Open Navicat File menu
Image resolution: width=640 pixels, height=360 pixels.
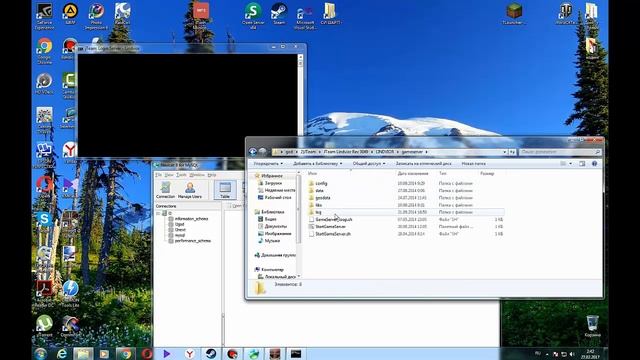click(158, 175)
